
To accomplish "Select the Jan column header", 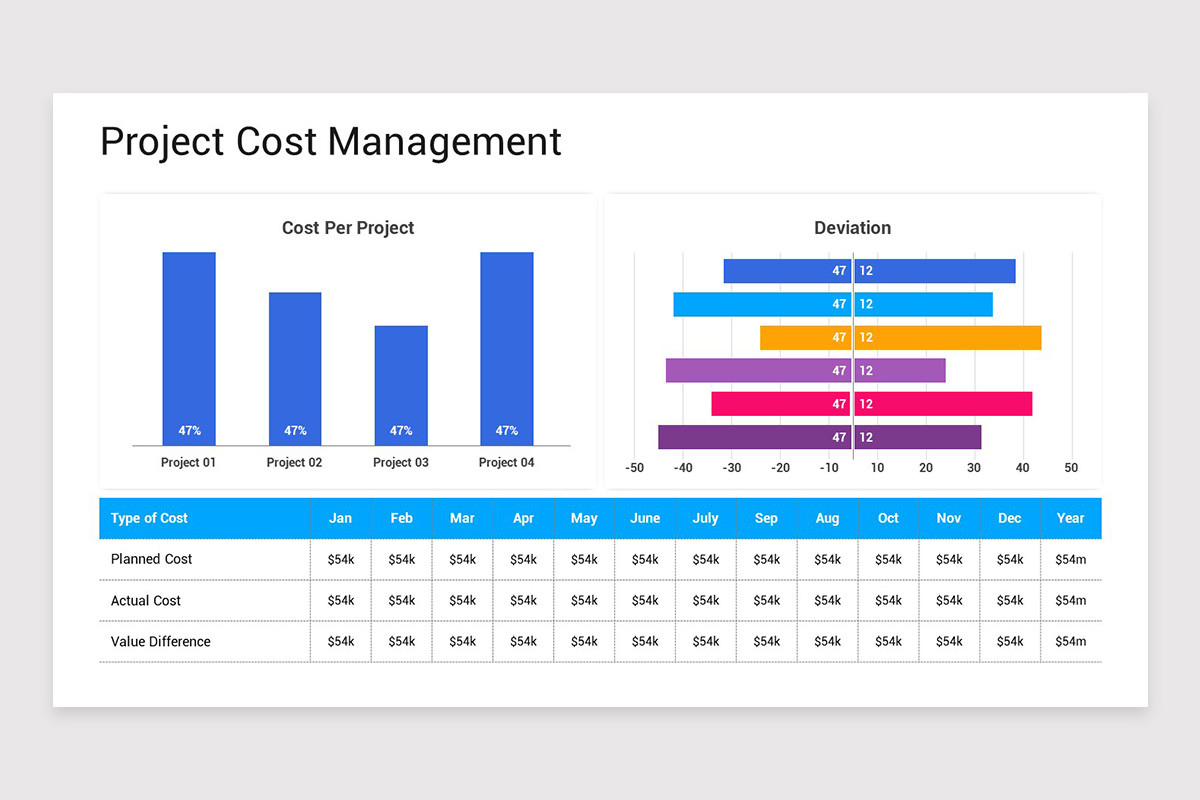I will pos(340,518).
